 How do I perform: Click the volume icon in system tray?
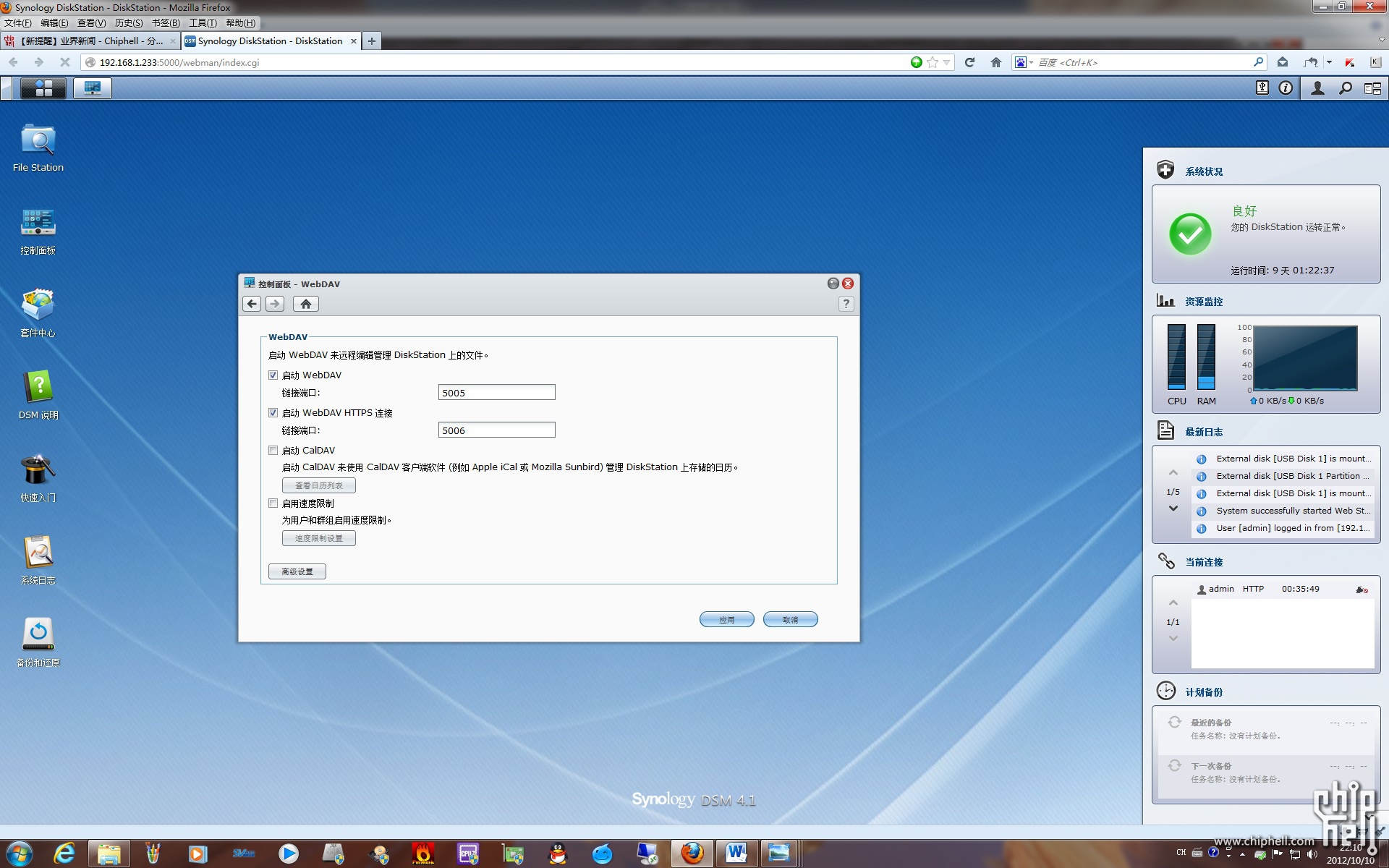point(1312,854)
